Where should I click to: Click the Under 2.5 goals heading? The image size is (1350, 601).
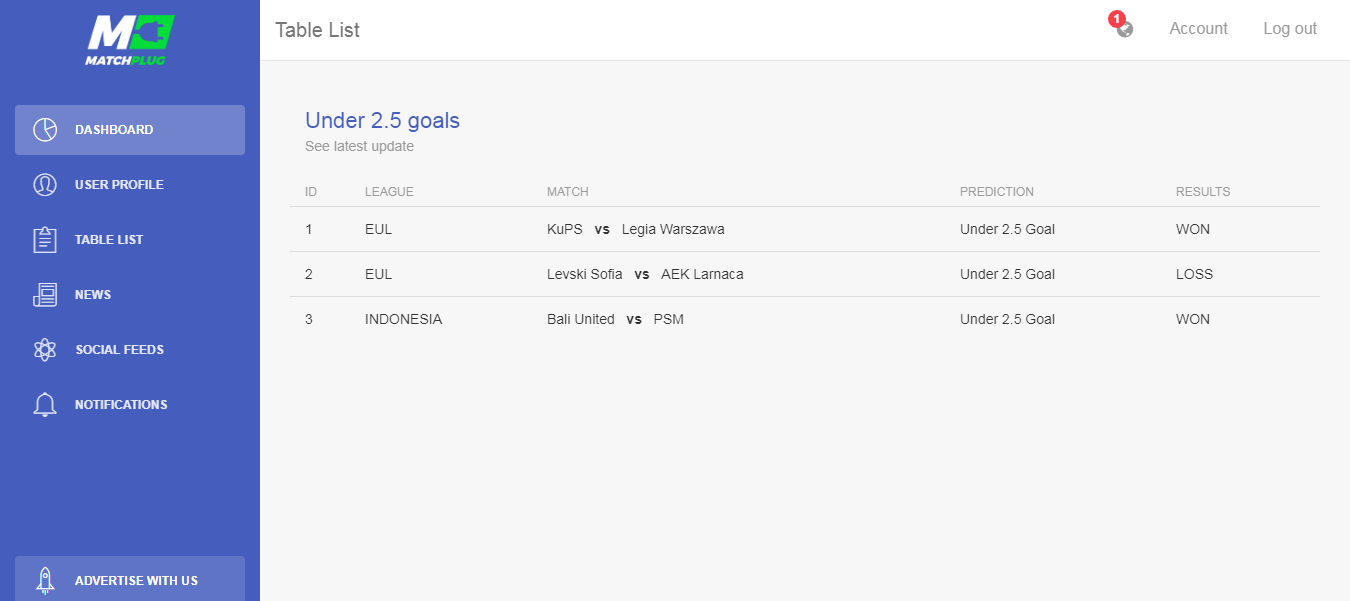click(382, 121)
